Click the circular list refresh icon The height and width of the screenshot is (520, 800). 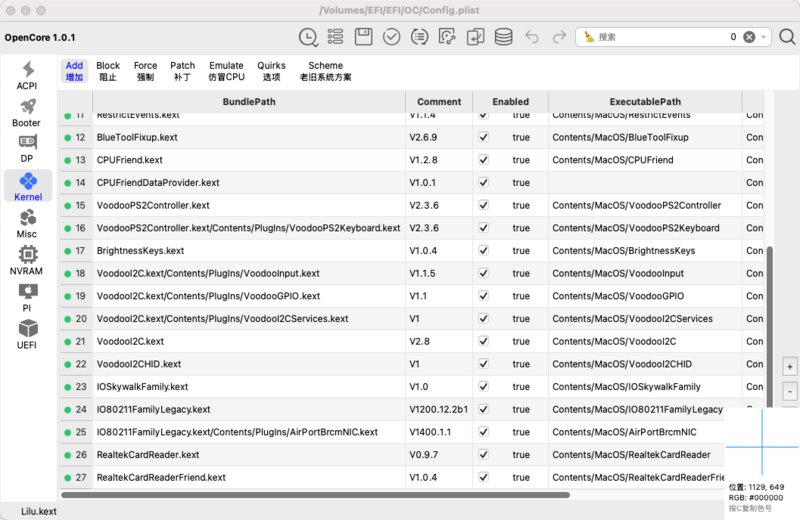click(x=419, y=37)
